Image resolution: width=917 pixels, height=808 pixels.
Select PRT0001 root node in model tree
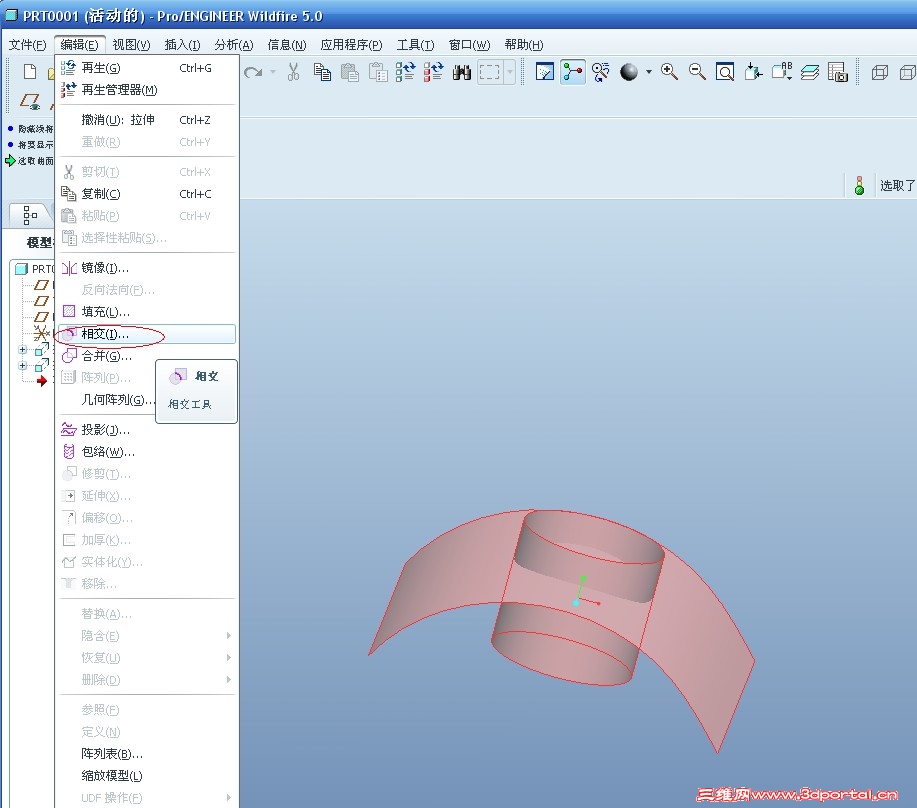click(34, 269)
